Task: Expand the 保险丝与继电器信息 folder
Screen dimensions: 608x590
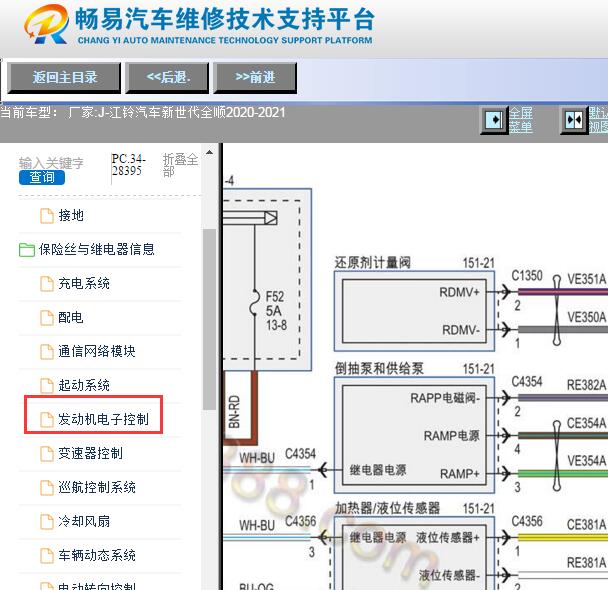Action: [x=97, y=249]
